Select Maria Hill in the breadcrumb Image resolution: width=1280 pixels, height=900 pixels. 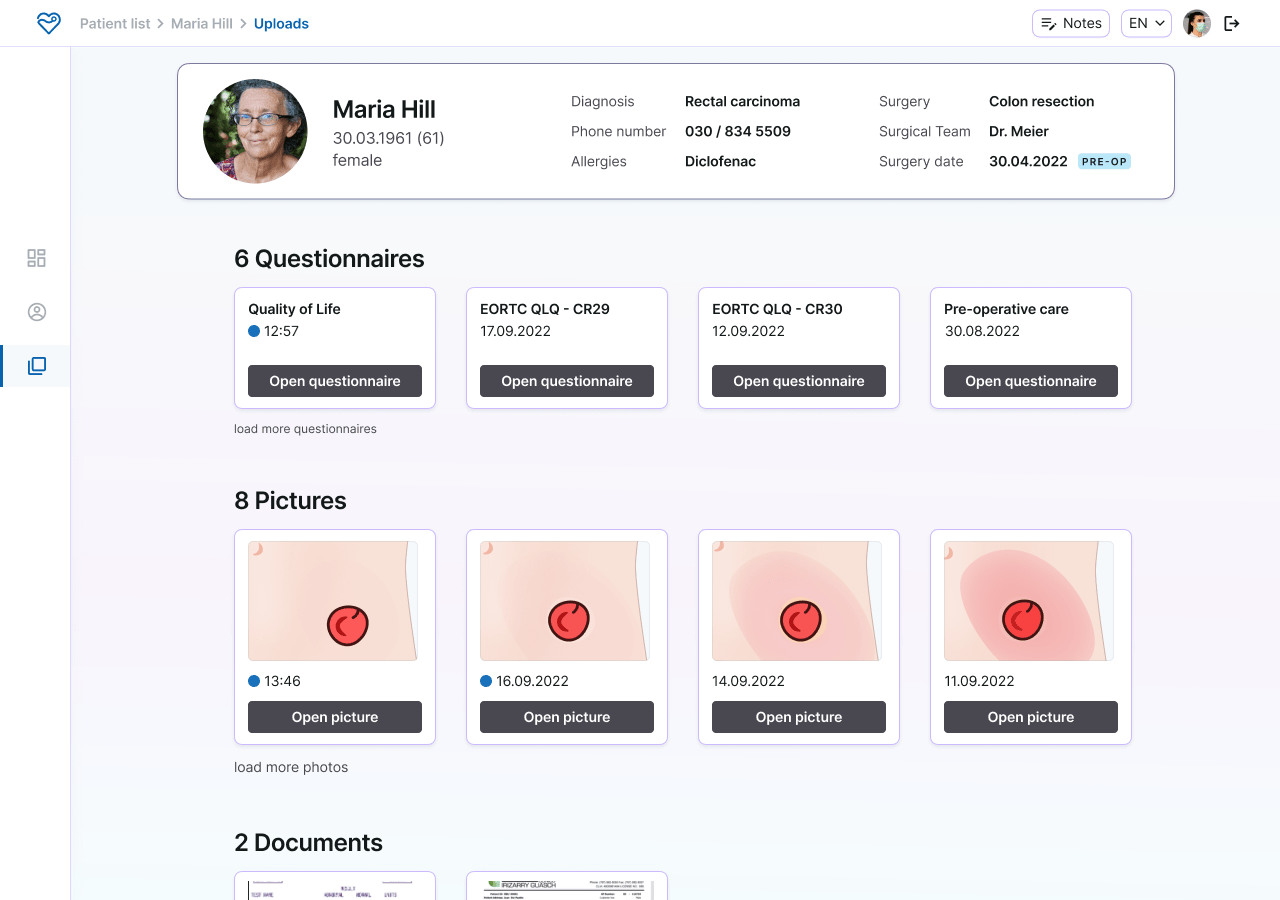201,23
